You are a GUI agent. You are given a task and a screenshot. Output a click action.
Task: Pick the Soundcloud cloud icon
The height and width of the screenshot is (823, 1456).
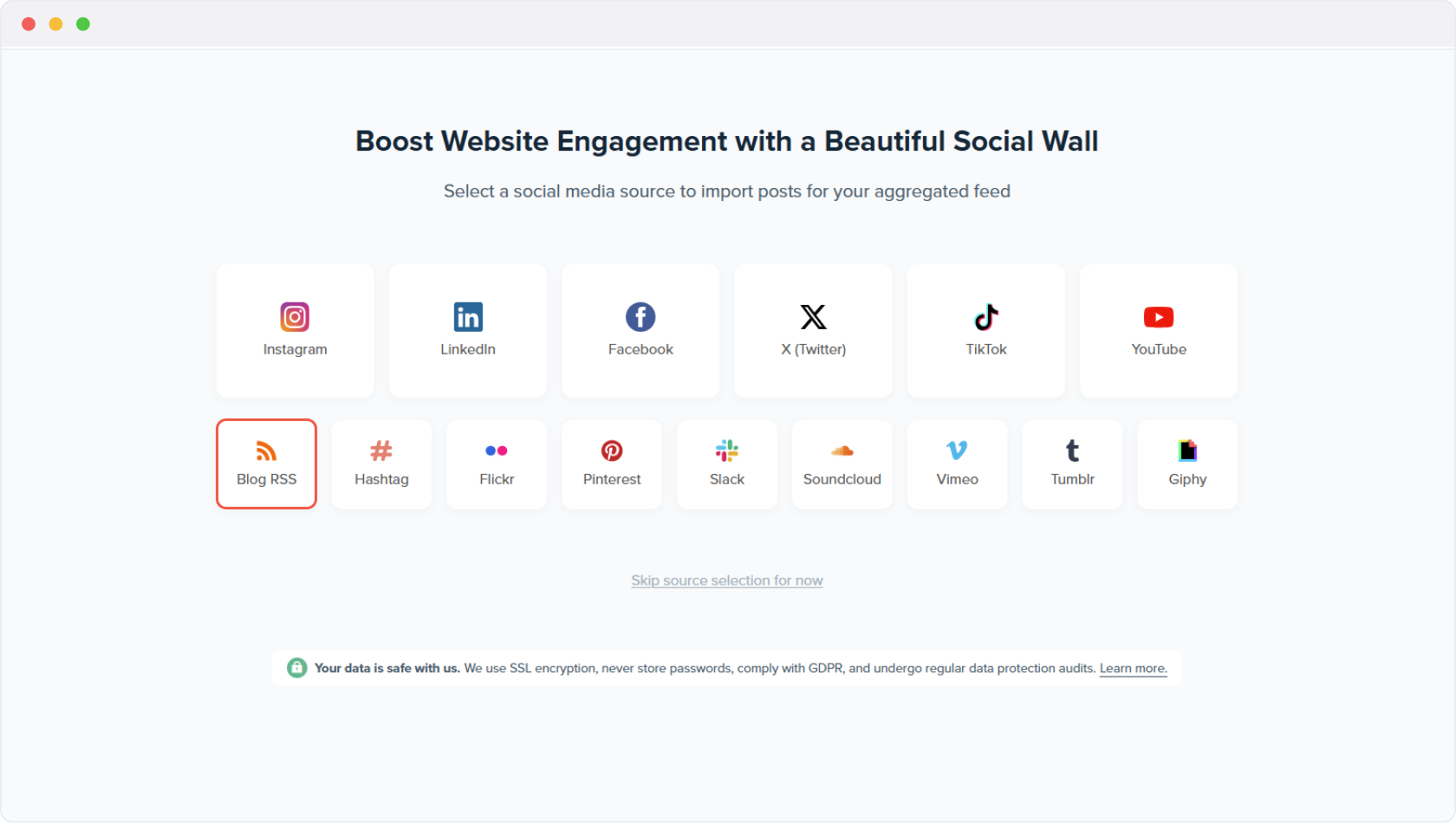pos(842,450)
